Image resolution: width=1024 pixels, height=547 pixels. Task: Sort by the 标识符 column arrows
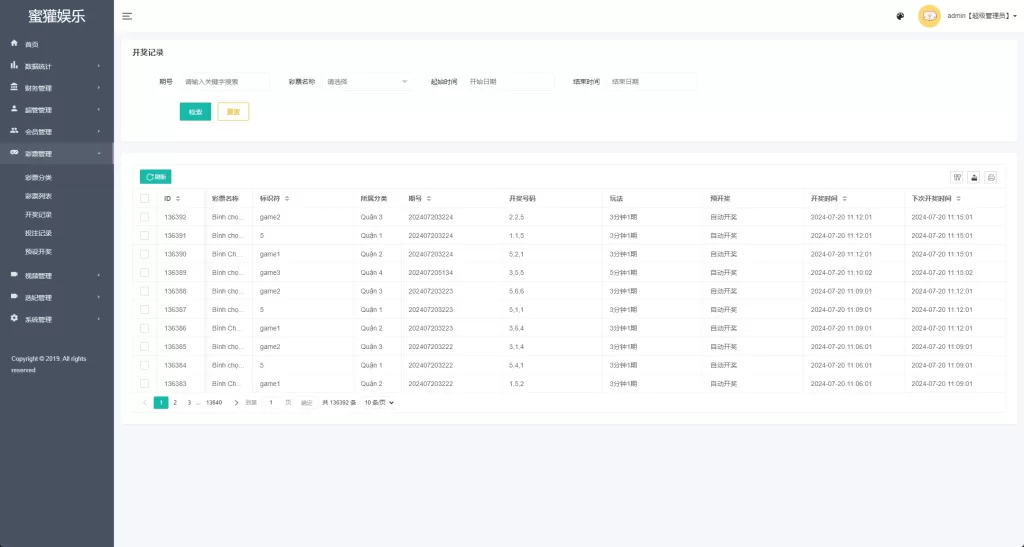click(x=287, y=198)
